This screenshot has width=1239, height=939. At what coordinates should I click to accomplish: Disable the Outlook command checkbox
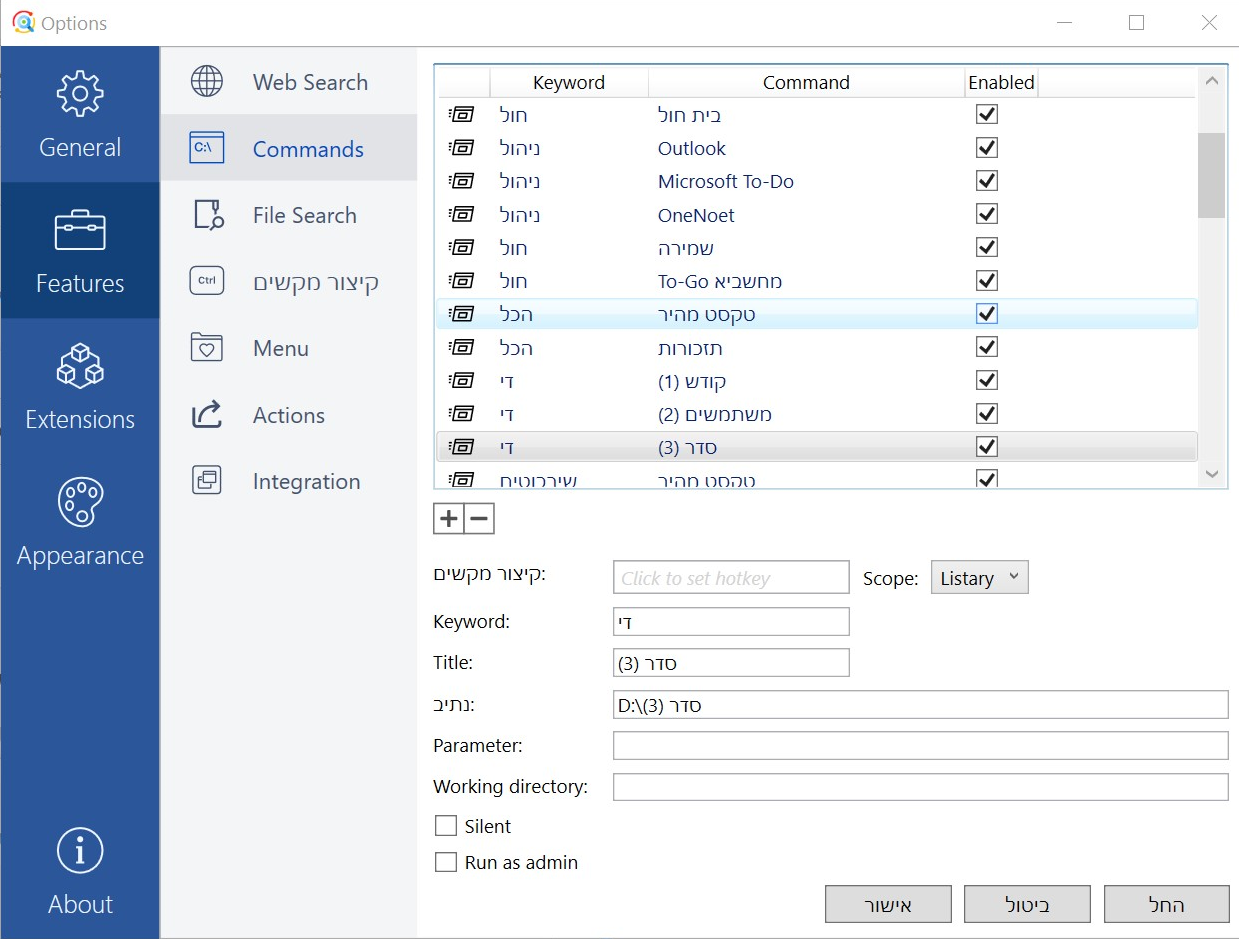pos(987,148)
